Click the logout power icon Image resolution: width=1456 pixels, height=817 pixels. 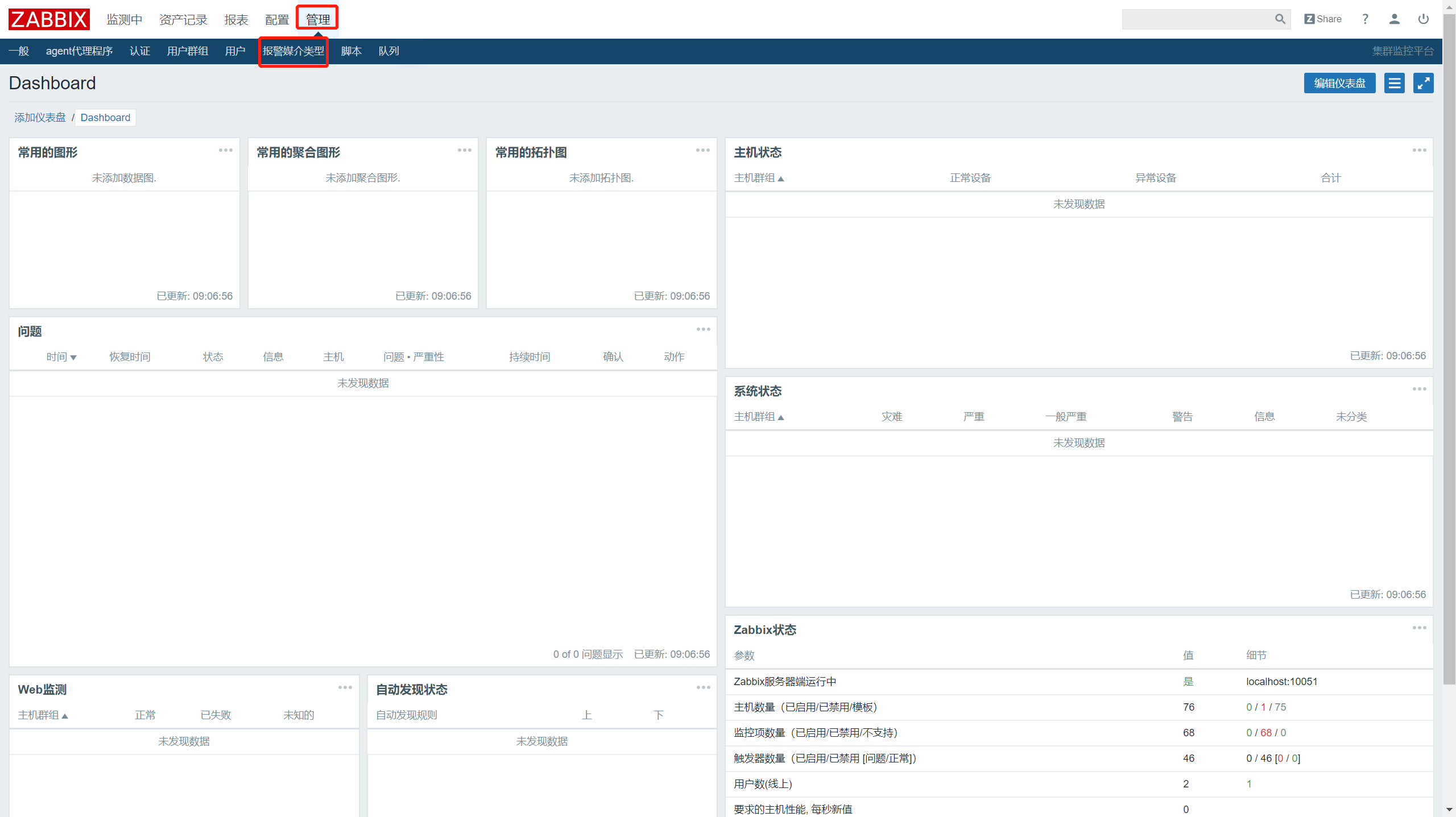[1423, 19]
